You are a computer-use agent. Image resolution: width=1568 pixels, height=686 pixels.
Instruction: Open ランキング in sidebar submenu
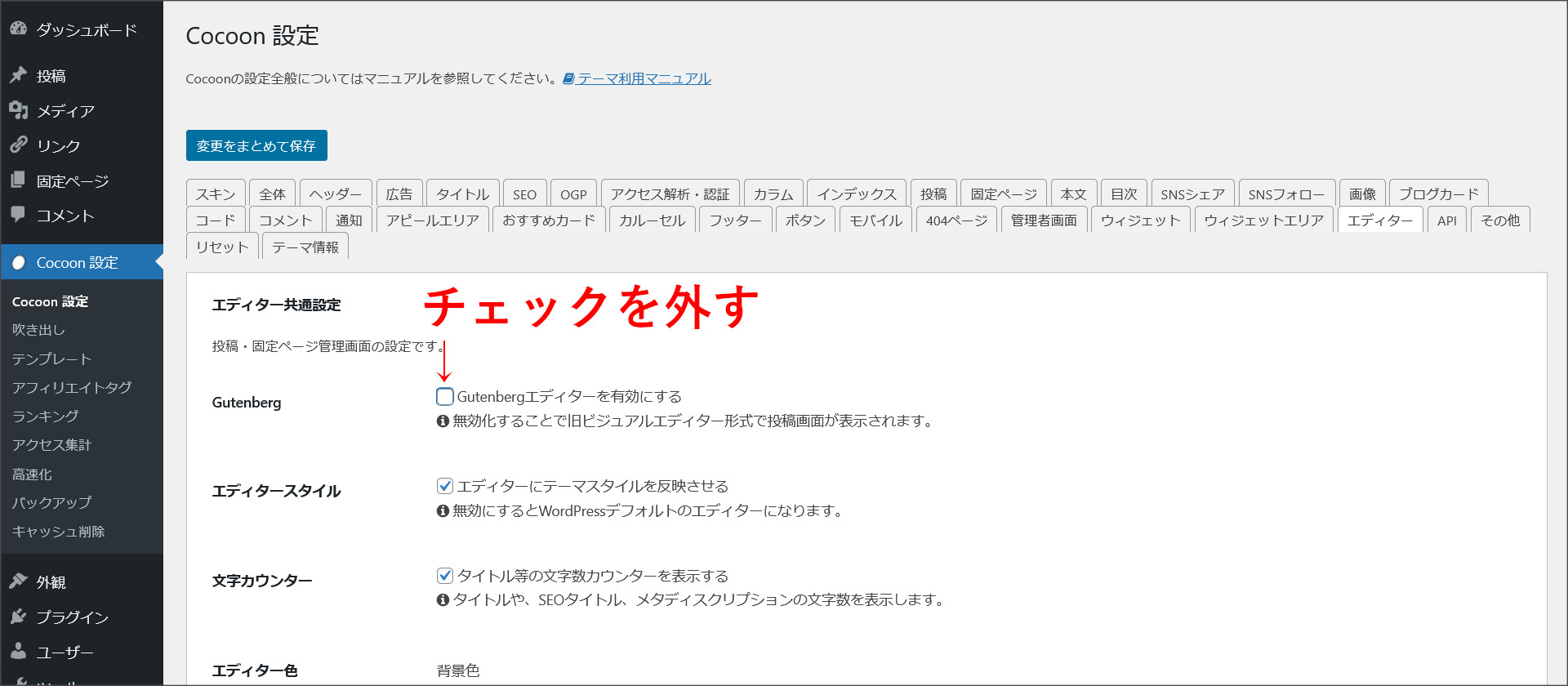click(45, 416)
